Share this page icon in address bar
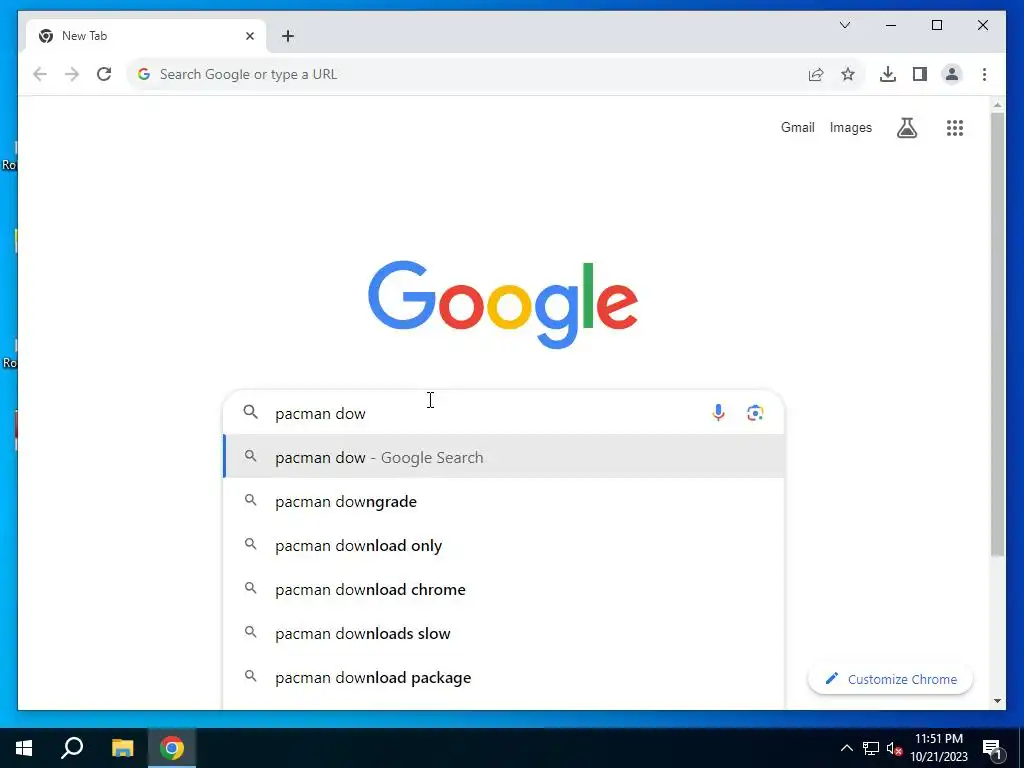Screen dimensions: 1024x768 (x=816, y=74)
